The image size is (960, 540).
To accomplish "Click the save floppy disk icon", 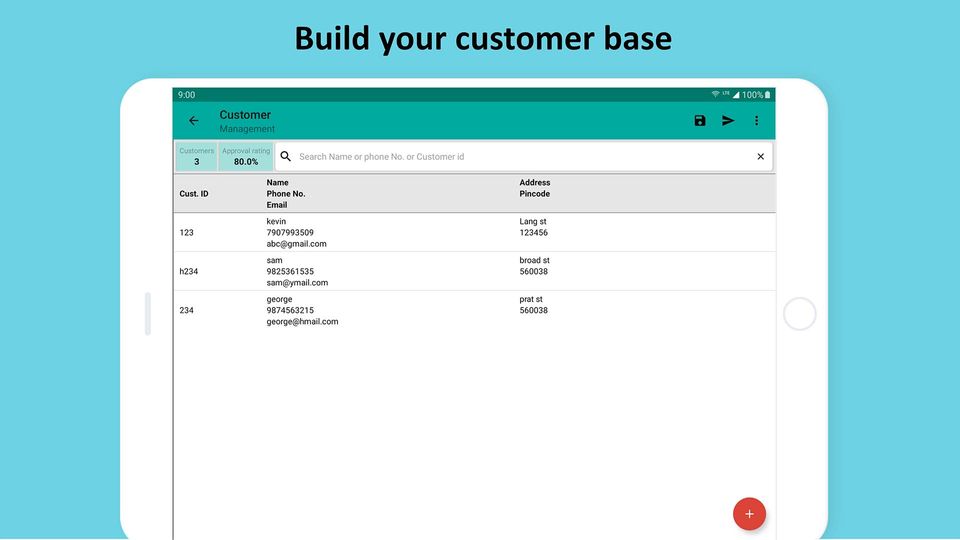I will [x=700, y=121].
